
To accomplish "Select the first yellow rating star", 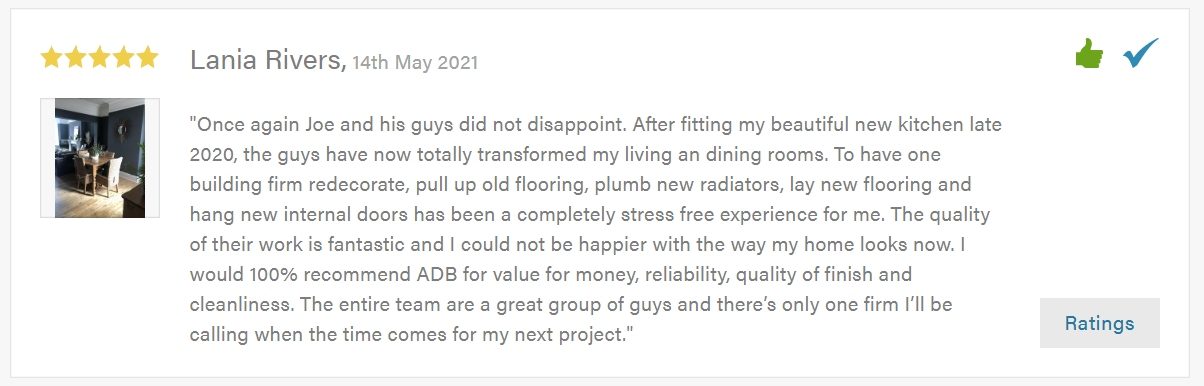I will pos(51,57).
